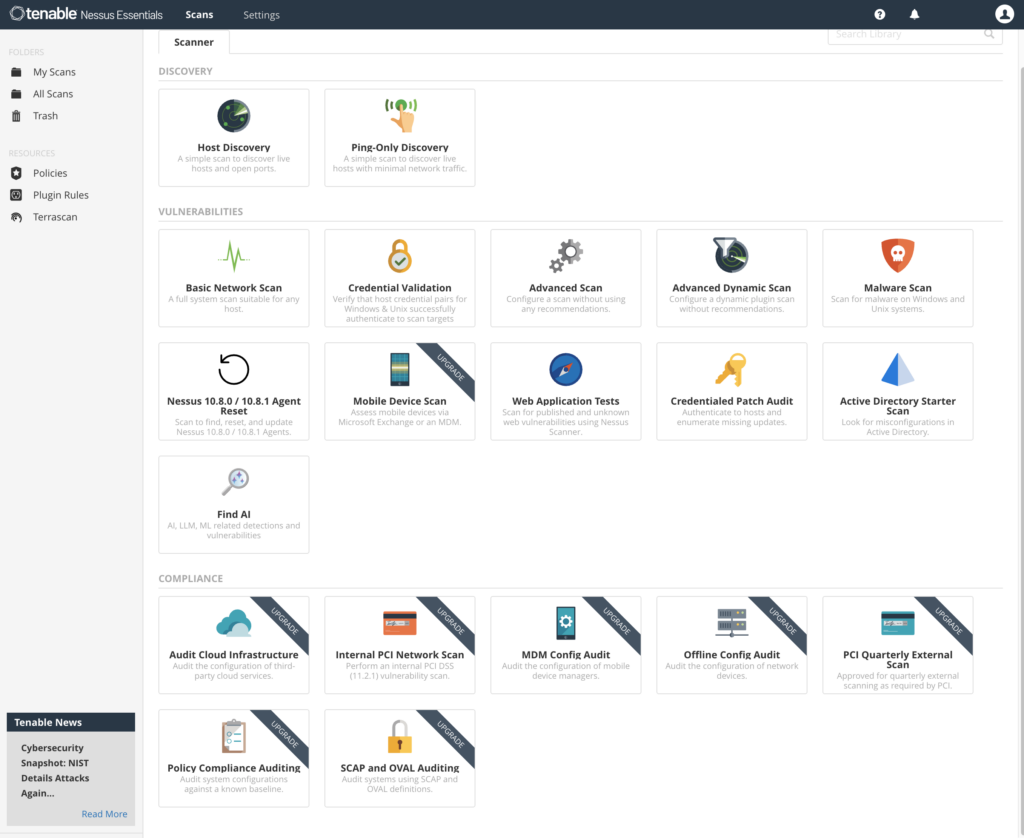Open the Settings menu in top bar
The height and width of the screenshot is (838, 1024).
pyautogui.click(x=261, y=15)
